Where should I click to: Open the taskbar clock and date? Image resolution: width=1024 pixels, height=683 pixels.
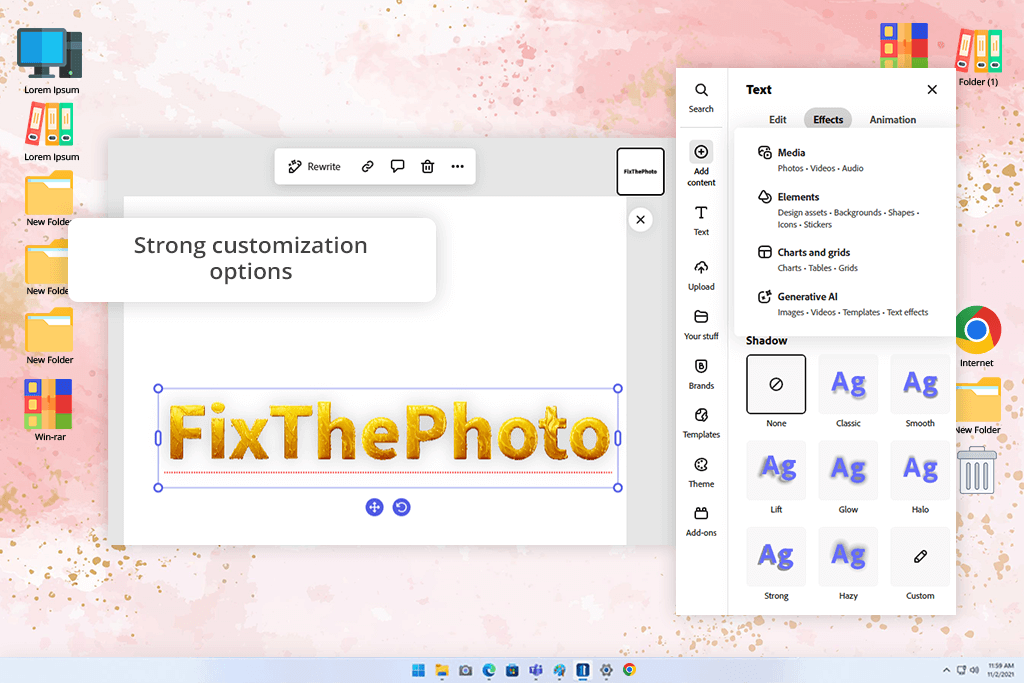point(1000,670)
